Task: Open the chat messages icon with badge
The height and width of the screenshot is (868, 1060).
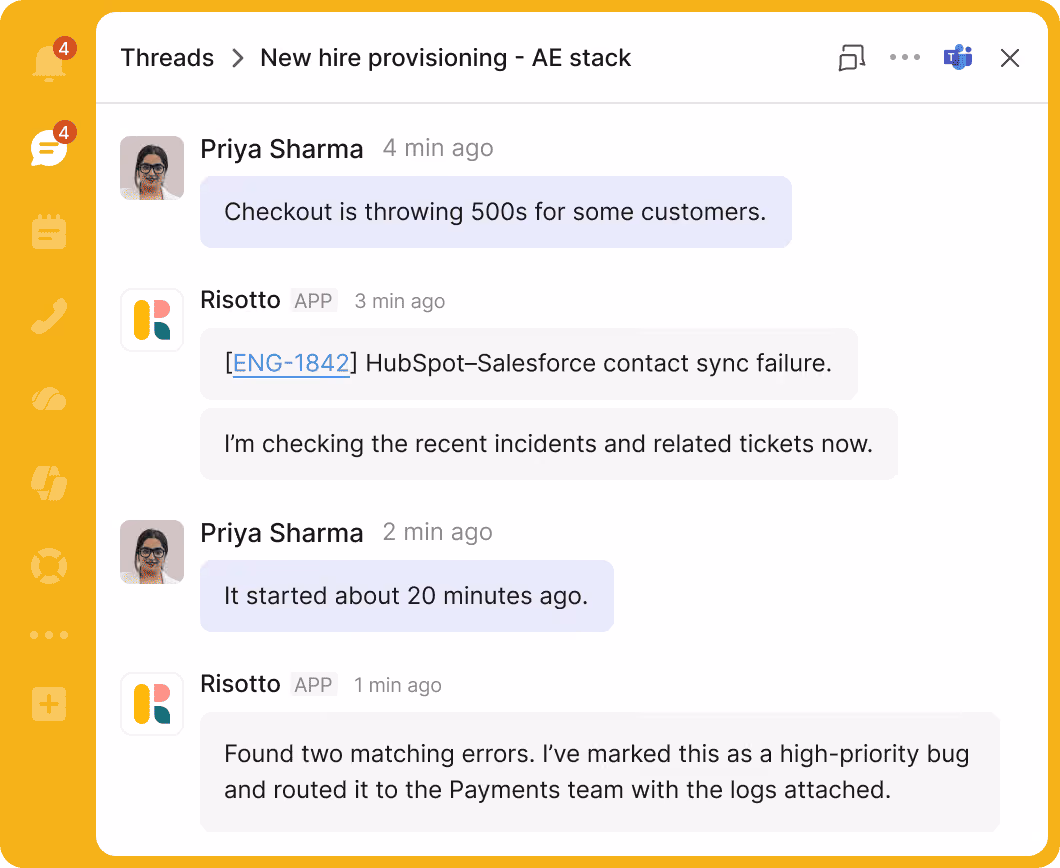Action: click(49, 147)
